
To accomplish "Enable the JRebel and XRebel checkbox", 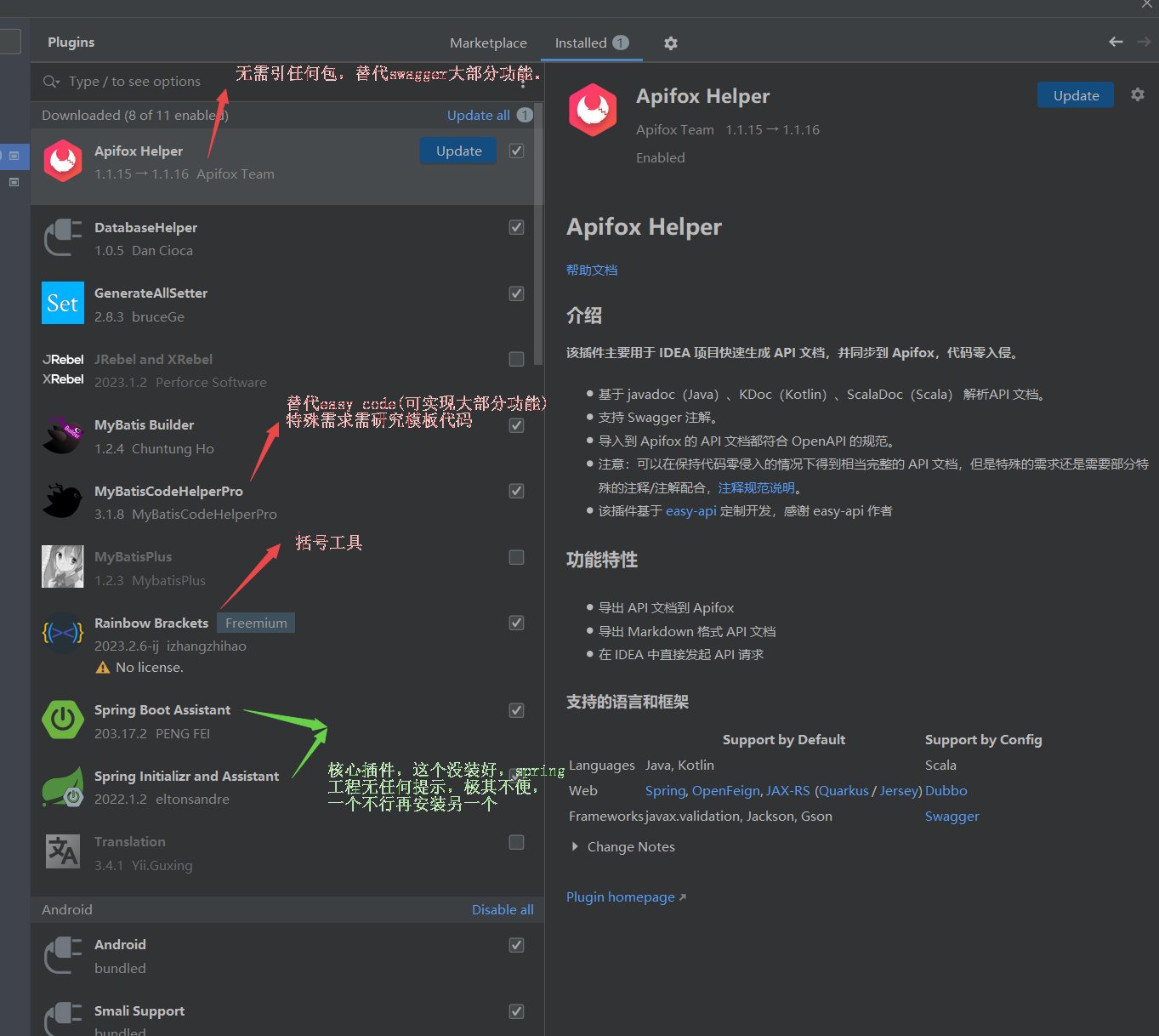I will (516, 359).
